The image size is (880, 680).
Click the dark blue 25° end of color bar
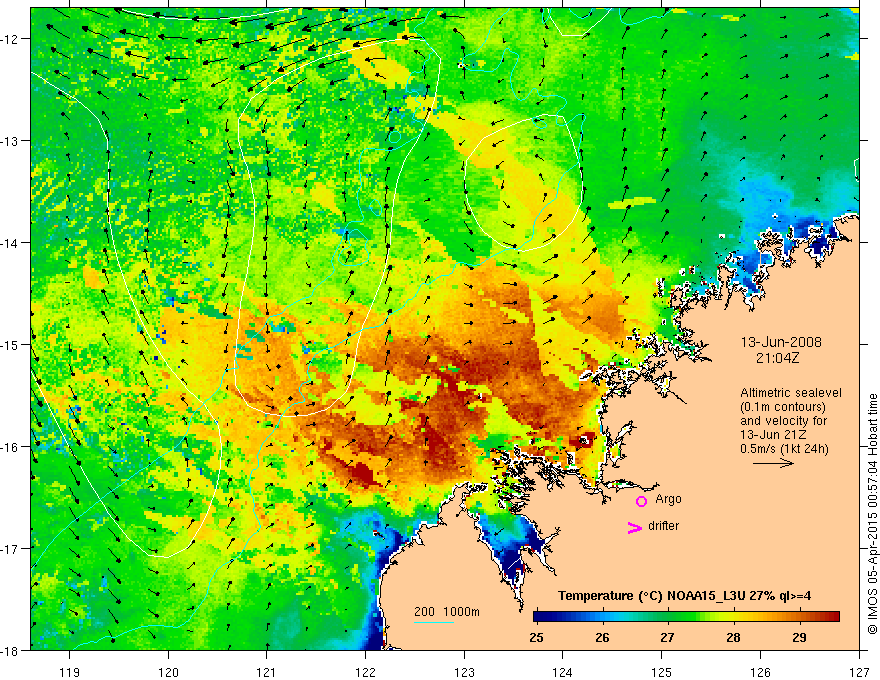tap(538, 617)
